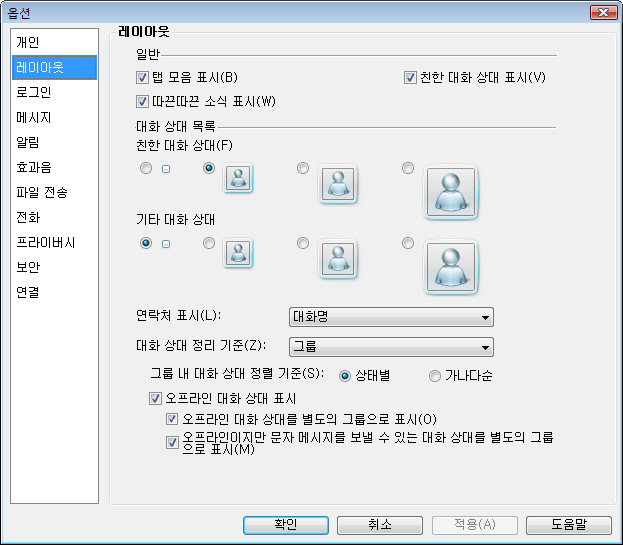Confirm settings with the 확인 button
The height and width of the screenshot is (545, 623).
[x=286, y=525]
